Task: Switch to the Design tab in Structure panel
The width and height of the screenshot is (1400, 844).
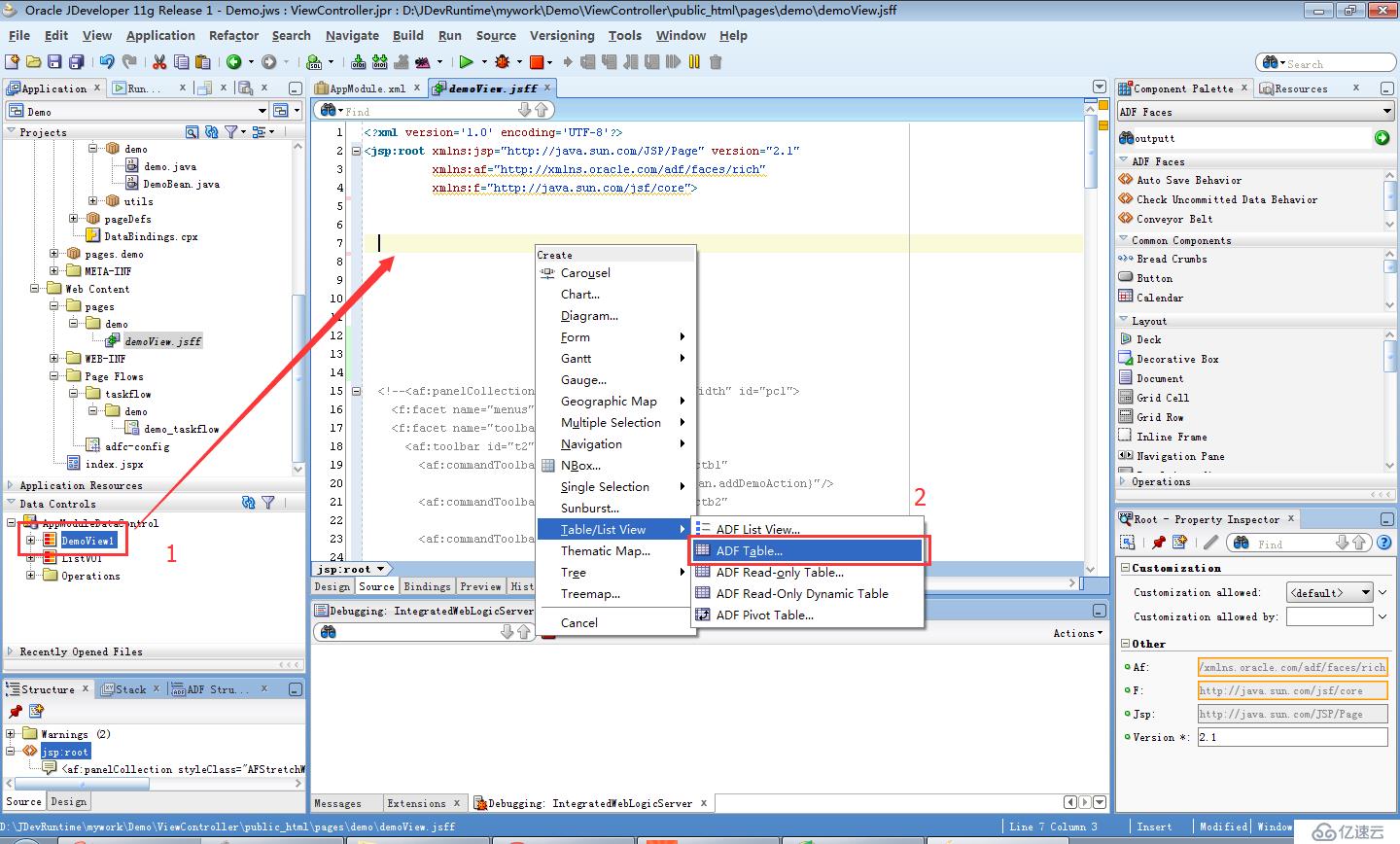Action: (x=68, y=801)
